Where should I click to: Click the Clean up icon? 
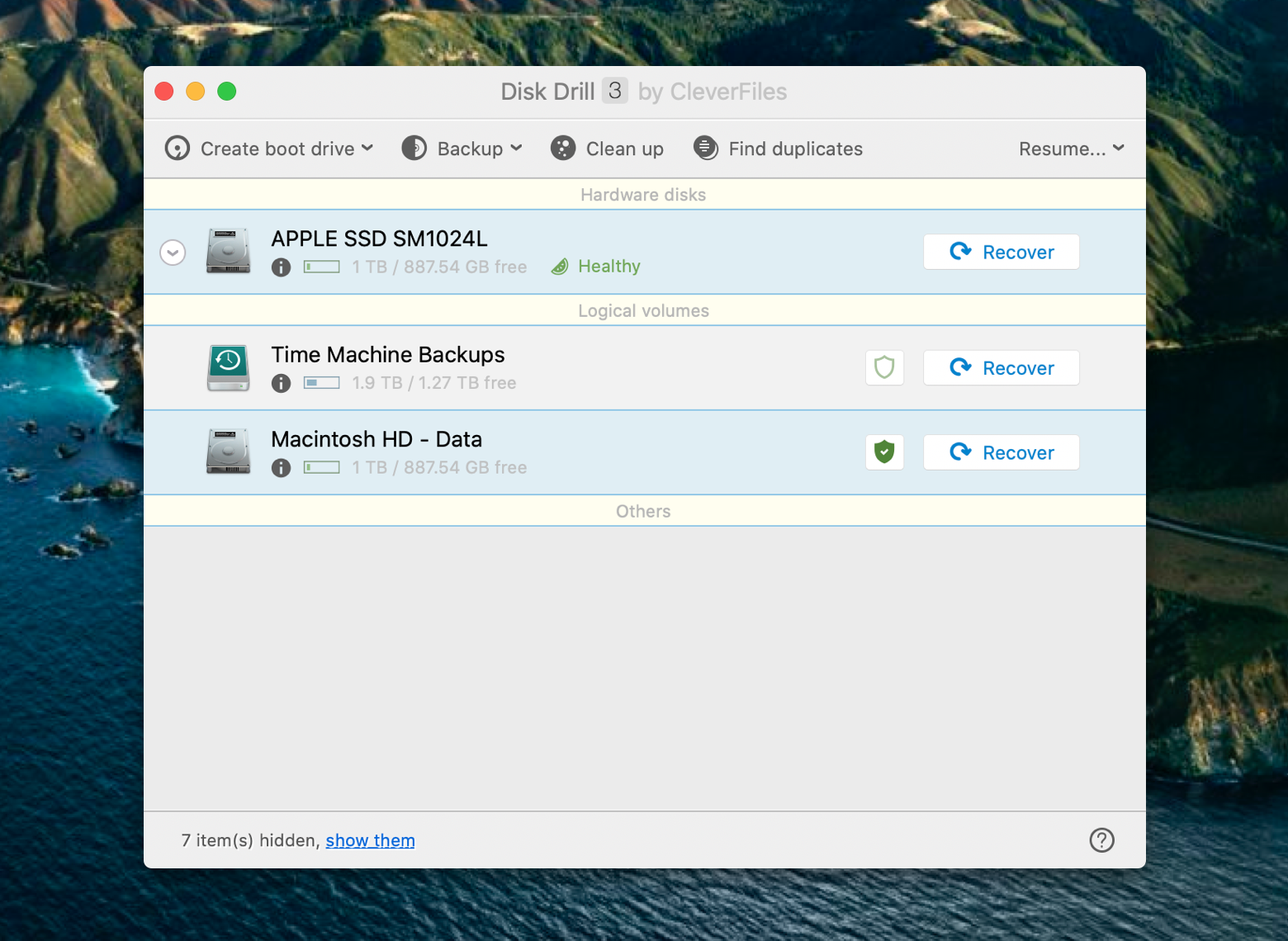[x=563, y=149]
